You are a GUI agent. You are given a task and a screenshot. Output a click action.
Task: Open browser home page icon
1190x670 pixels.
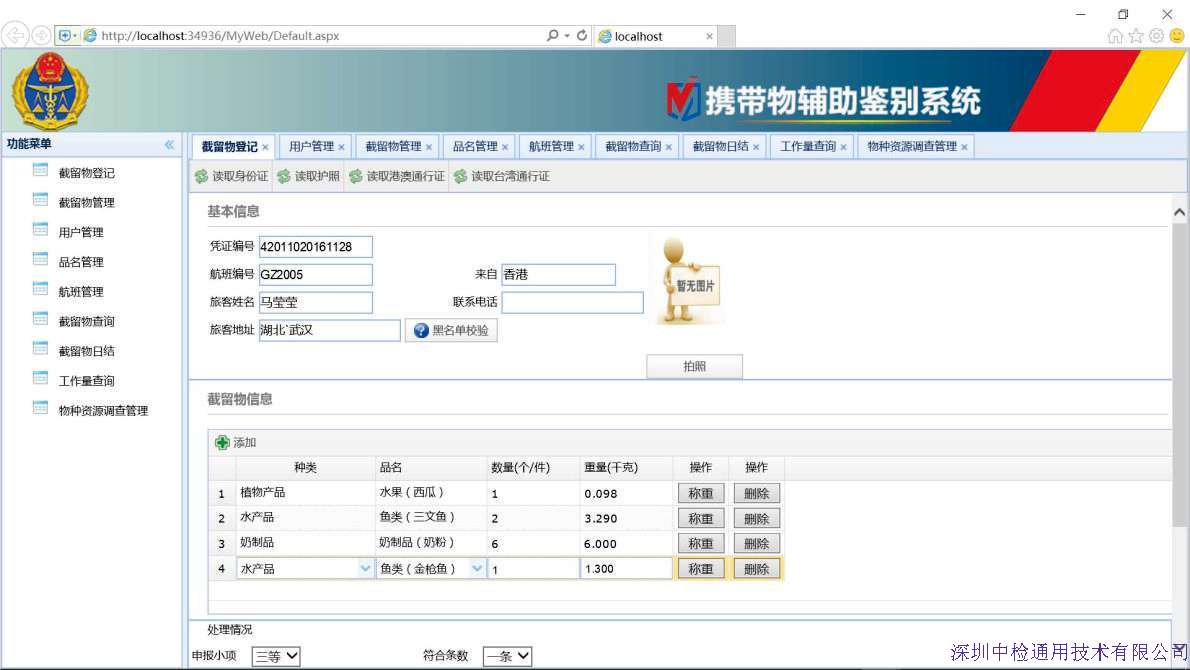[x=1115, y=36]
